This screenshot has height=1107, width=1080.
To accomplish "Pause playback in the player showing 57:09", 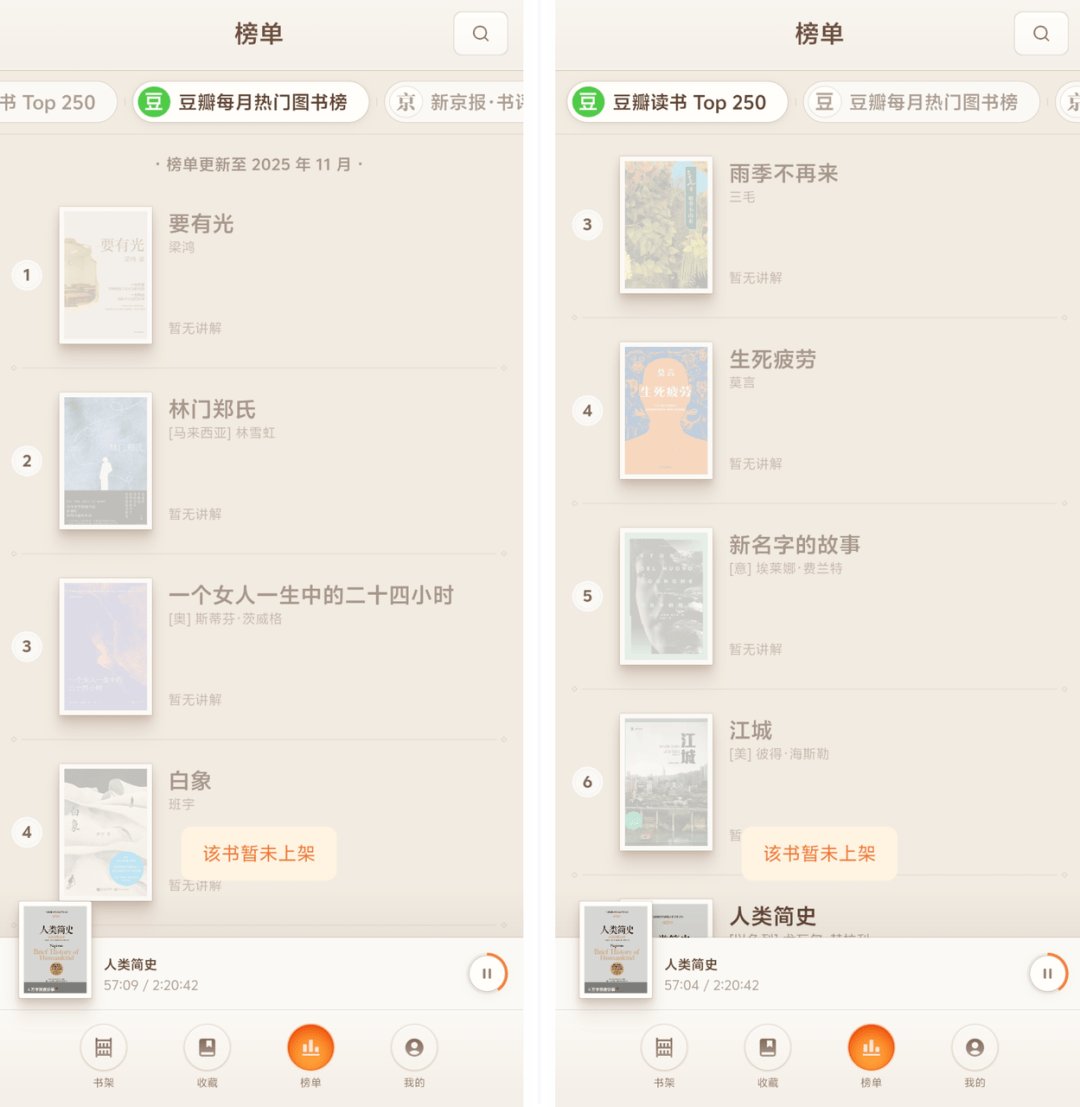I will pyautogui.click(x=487, y=973).
